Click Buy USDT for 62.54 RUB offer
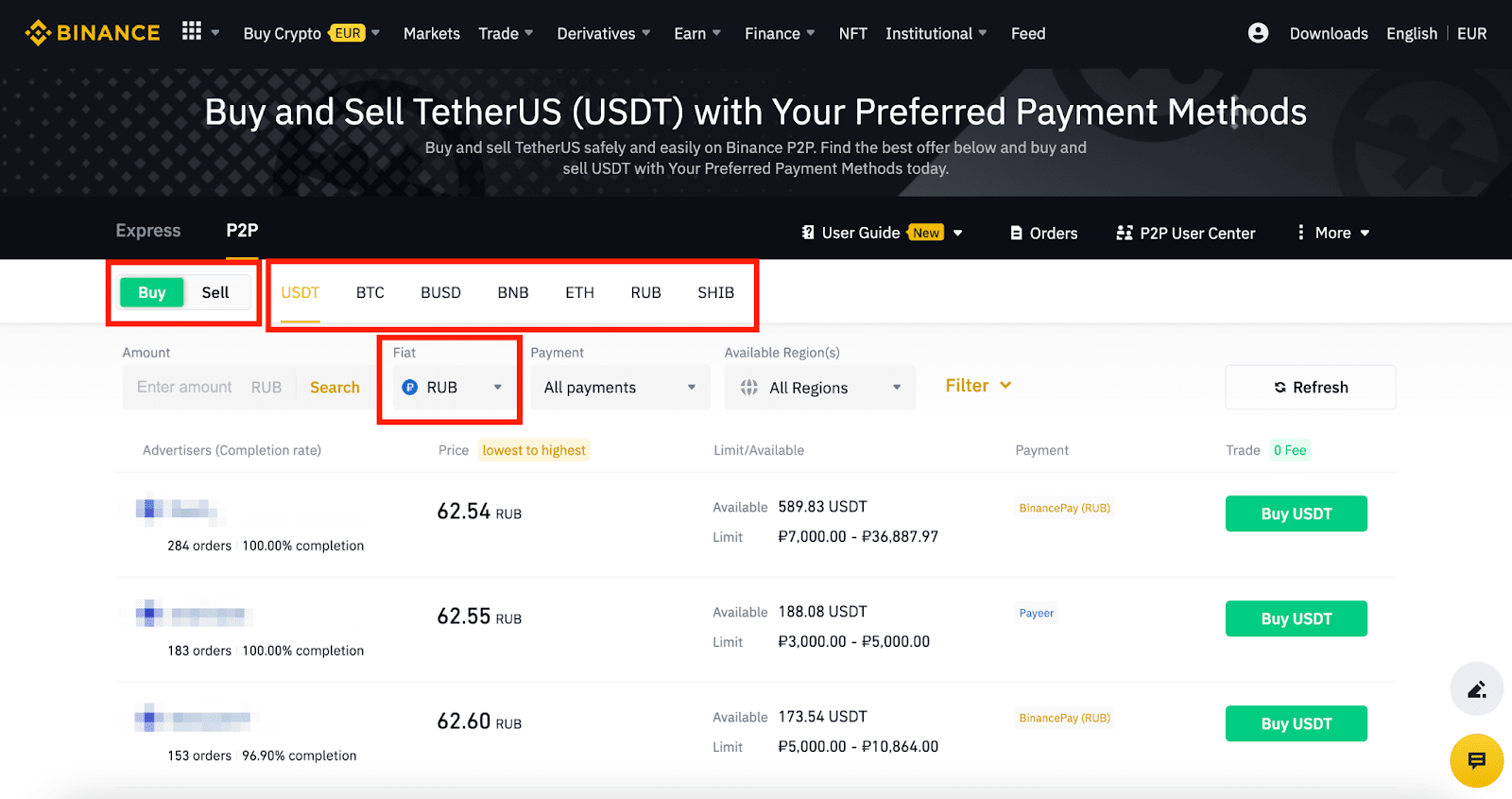The height and width of the screenshot is (799, 1512). (1297, 513)
